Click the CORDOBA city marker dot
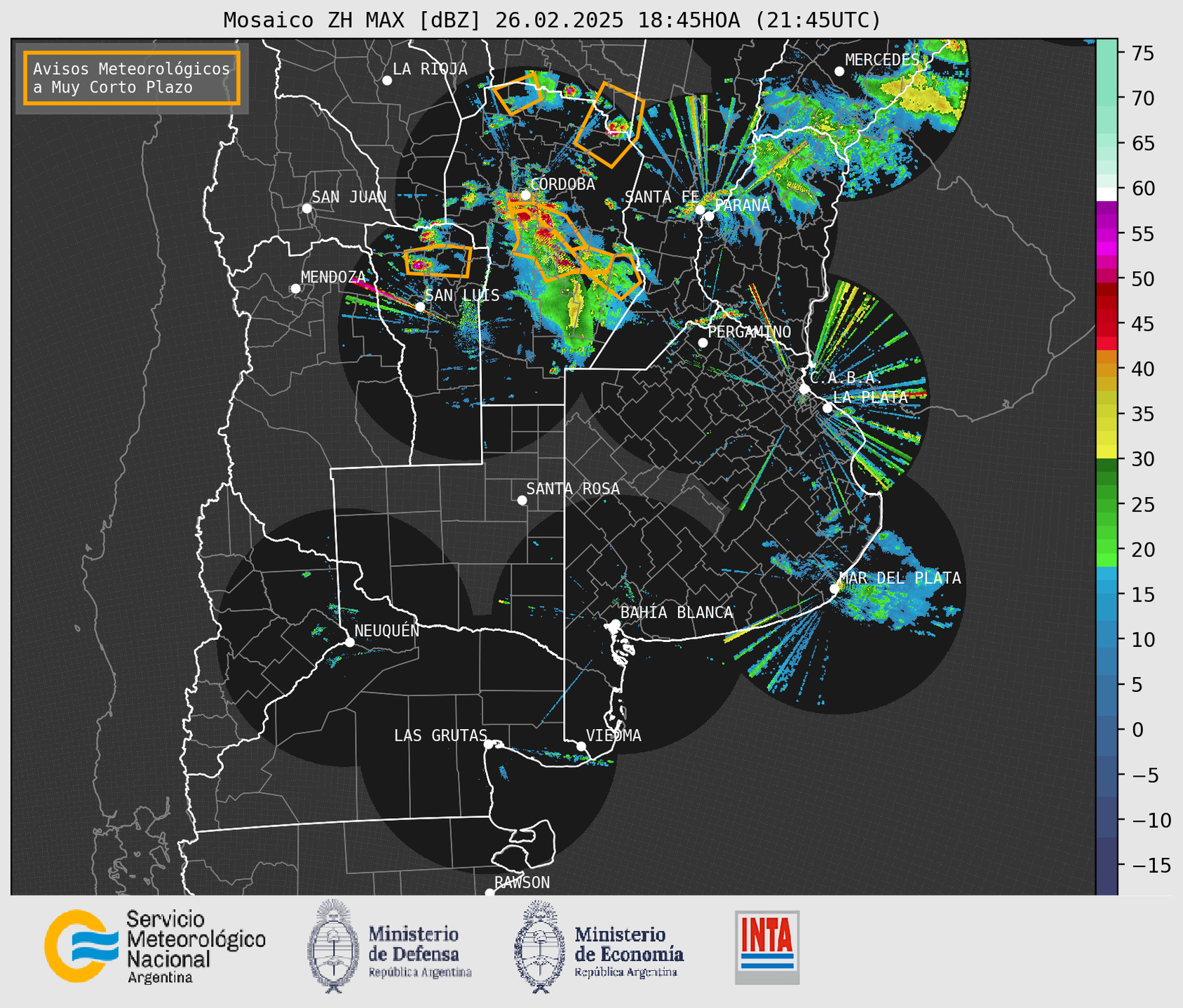 pos(525,196)
